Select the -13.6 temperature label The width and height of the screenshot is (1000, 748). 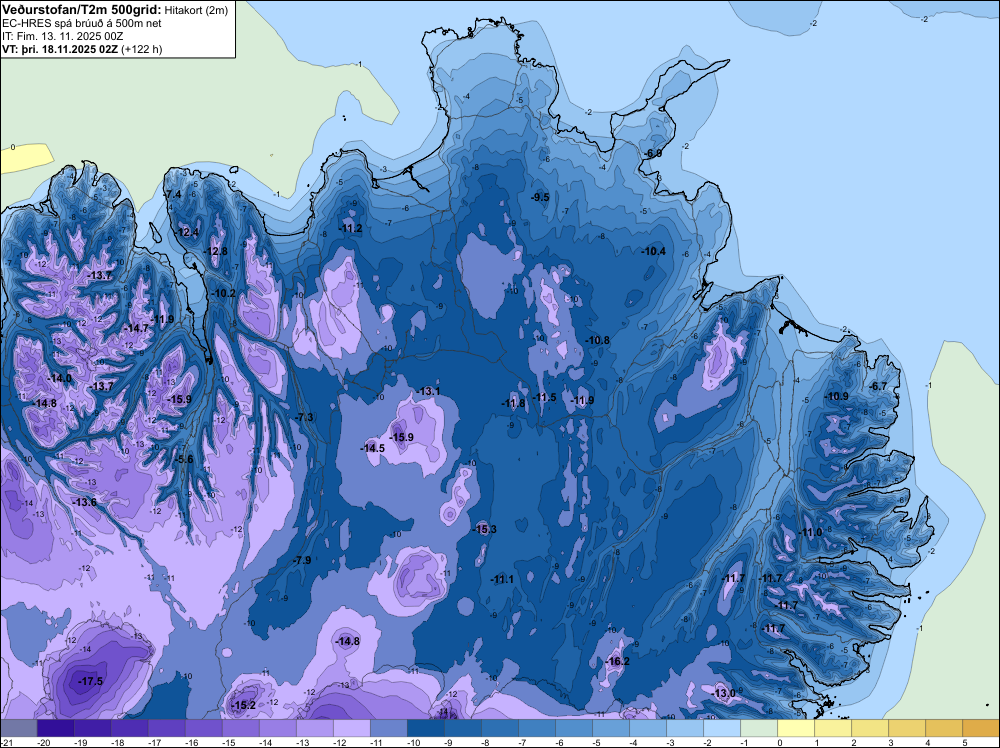84,502
